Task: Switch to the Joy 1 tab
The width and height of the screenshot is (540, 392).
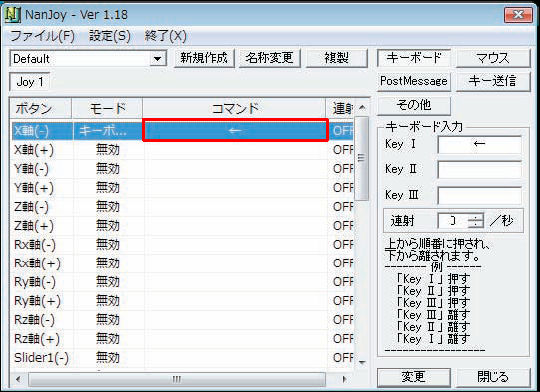Action: click(30, 82)
